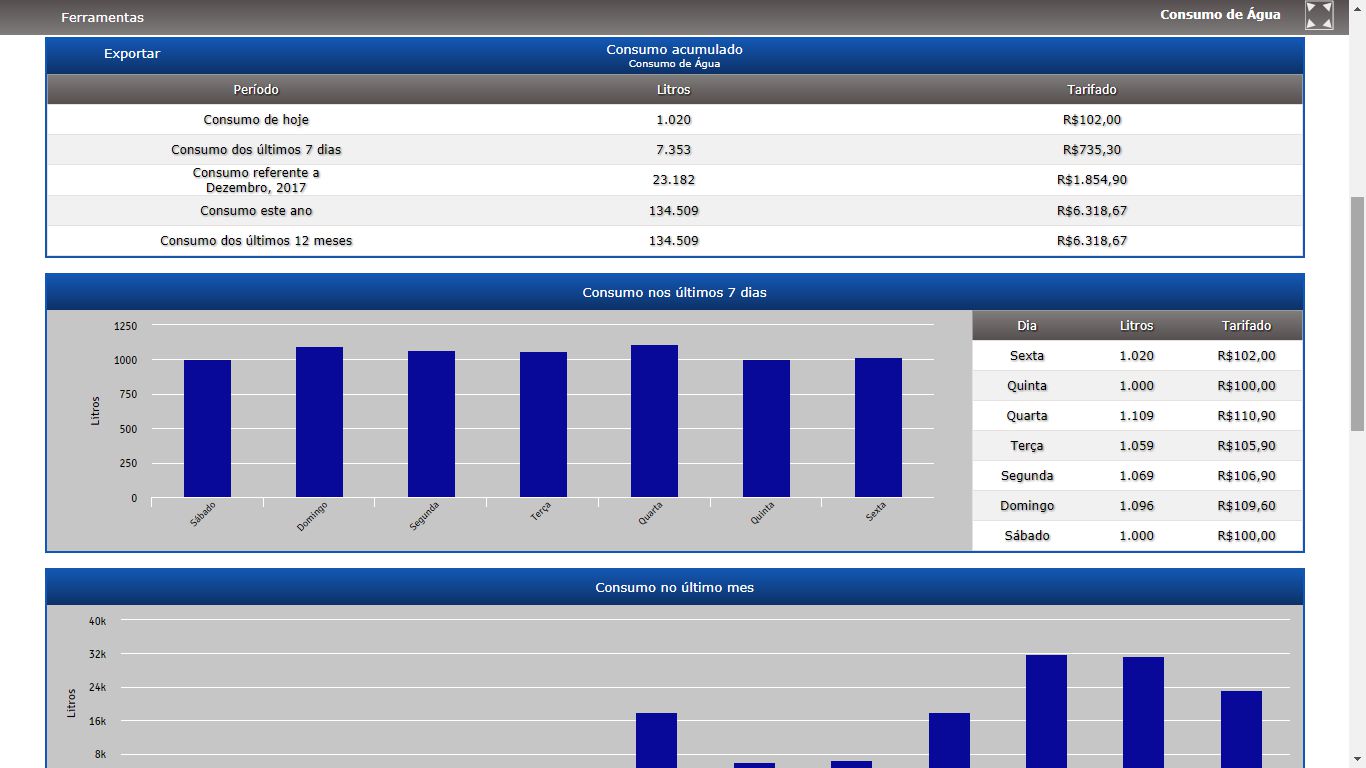This screenshot has height=768, width=1366.
Task: Click the tallest bar in the monthly chart
Action: coord(1046,711)
